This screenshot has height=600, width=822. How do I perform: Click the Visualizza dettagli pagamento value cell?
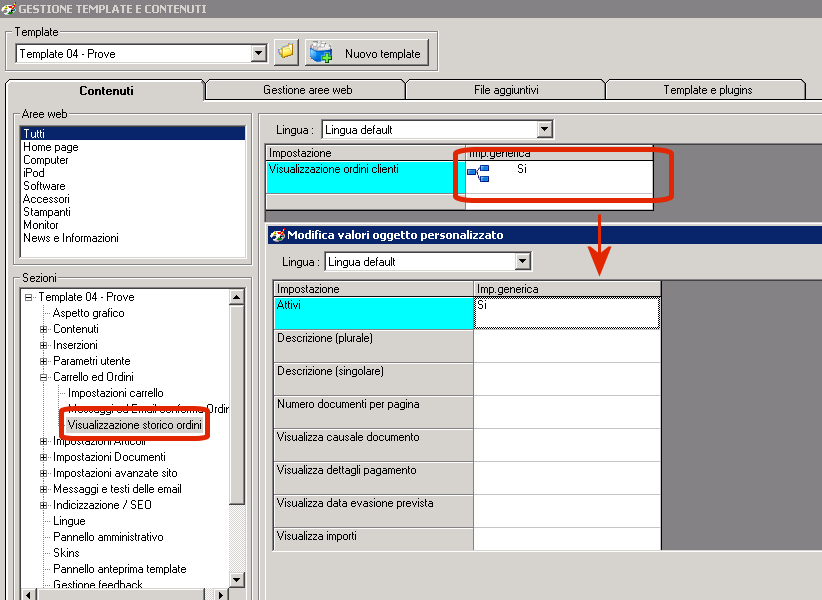click(567, 478)
